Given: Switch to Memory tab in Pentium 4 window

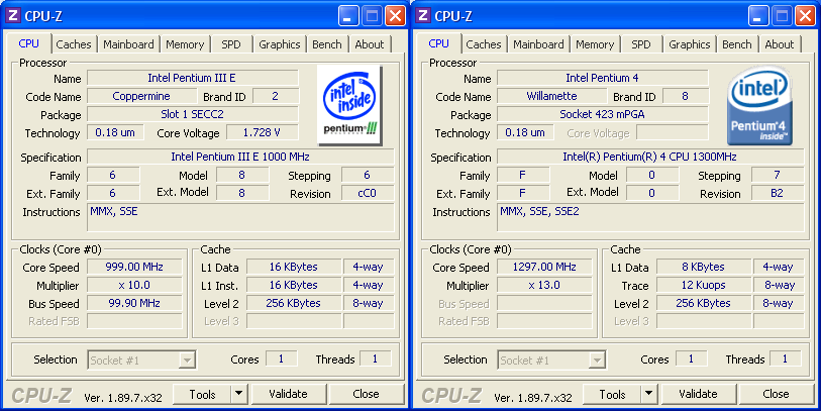Looking at the screenshot, I should tap(595, 45).
